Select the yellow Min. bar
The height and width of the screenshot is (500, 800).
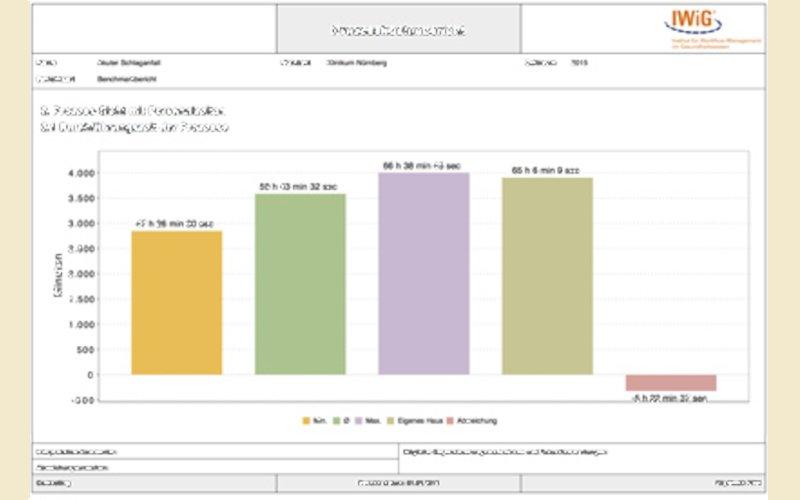pos(177,303)
